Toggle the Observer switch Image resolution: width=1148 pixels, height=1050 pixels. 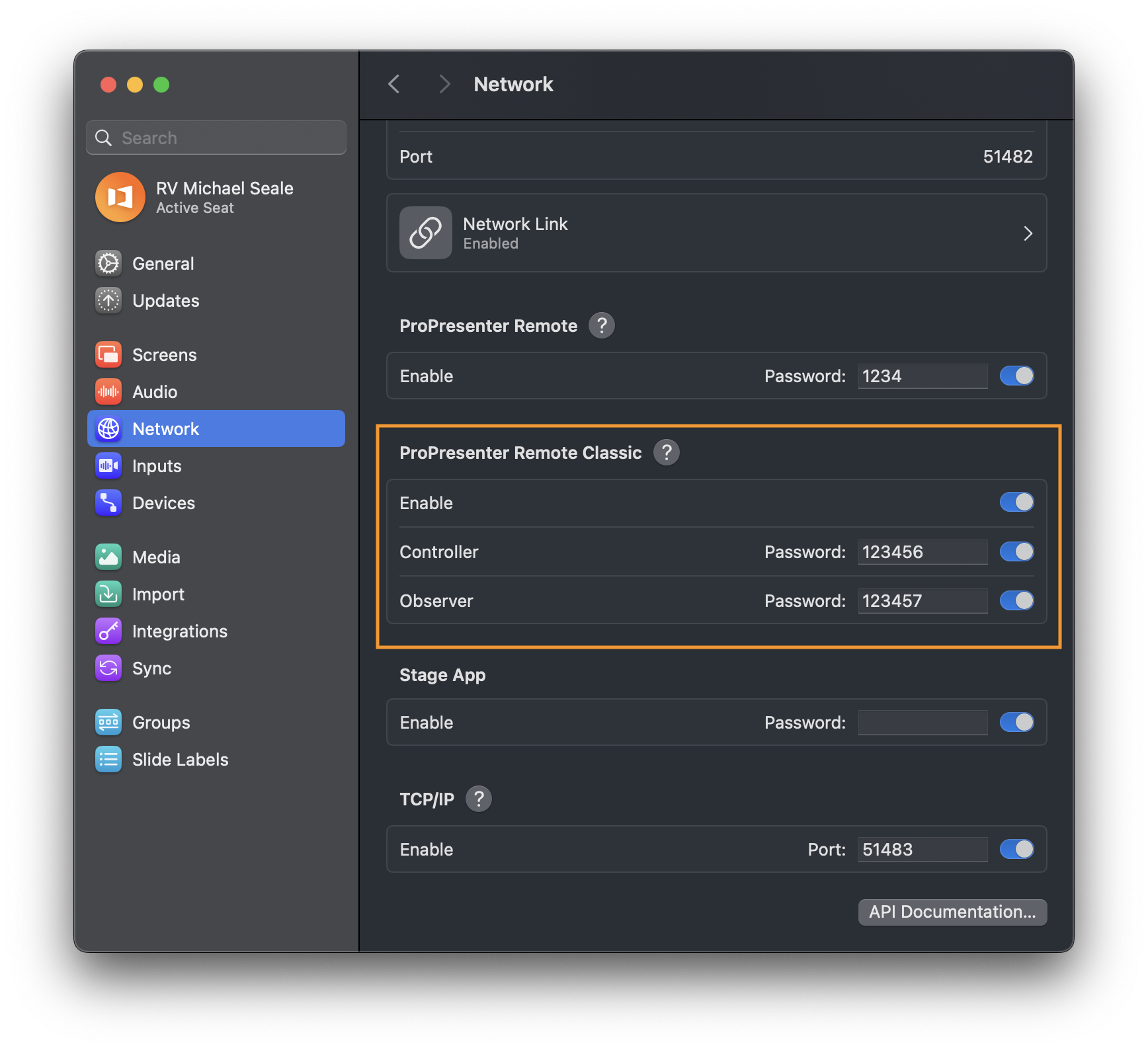click(1017, 600)
